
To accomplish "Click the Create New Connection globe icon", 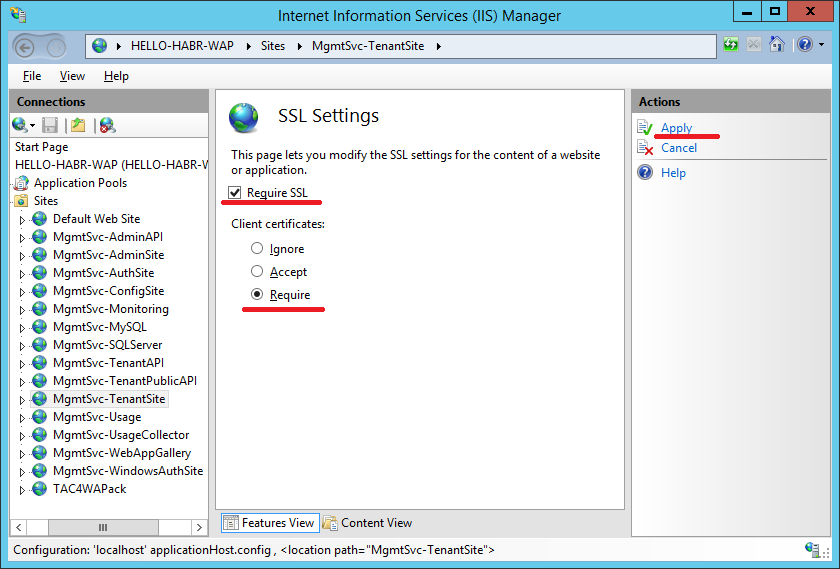I will (20, 125).
